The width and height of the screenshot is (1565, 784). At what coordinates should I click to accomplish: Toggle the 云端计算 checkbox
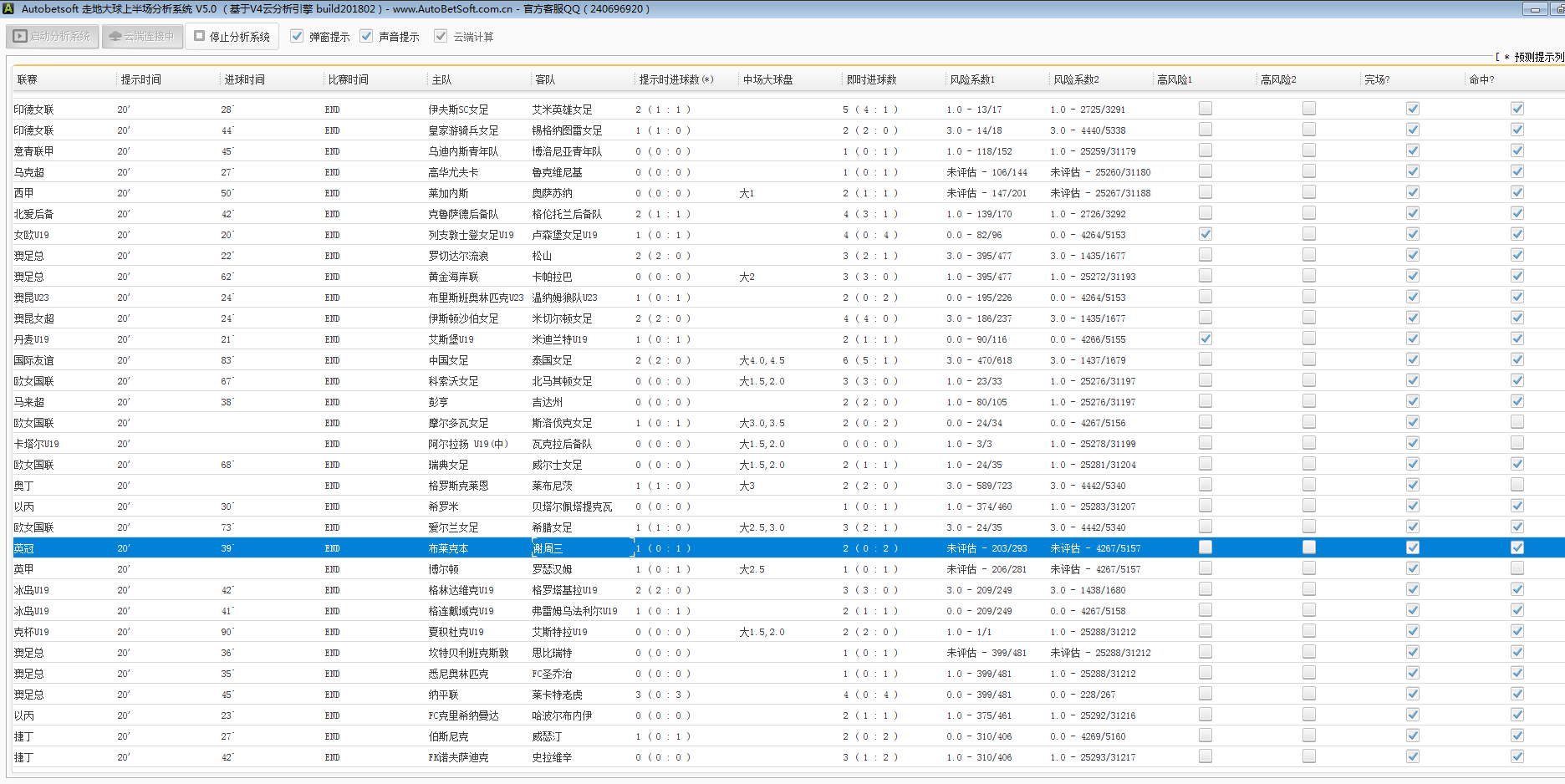click(x=441, y=36)
